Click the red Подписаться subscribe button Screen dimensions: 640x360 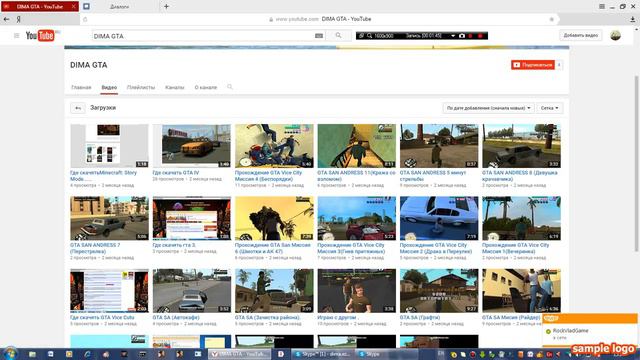533,65
